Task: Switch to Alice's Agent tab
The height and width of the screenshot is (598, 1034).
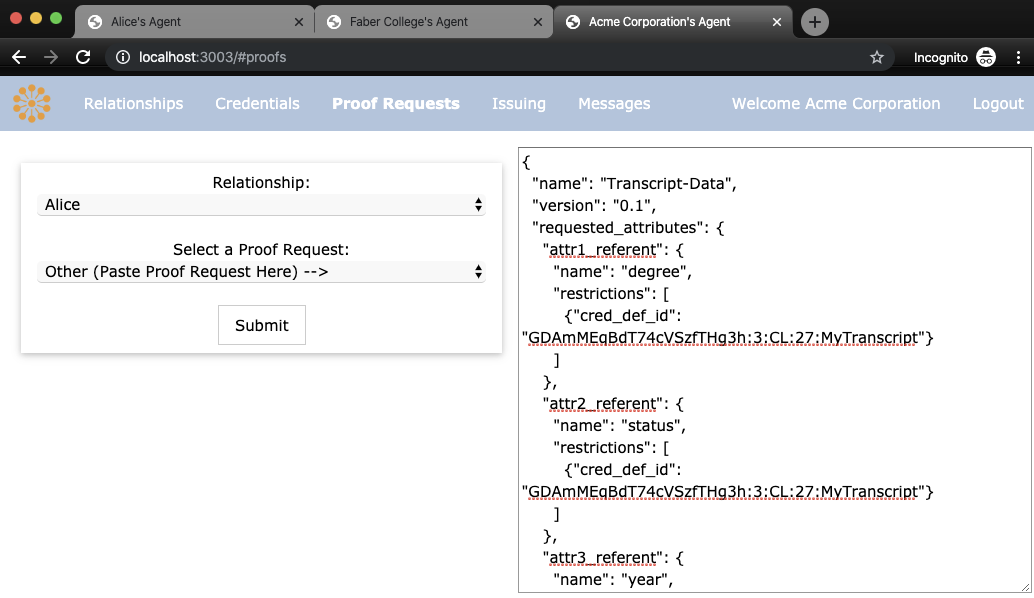Action: (x=195, y=22)
